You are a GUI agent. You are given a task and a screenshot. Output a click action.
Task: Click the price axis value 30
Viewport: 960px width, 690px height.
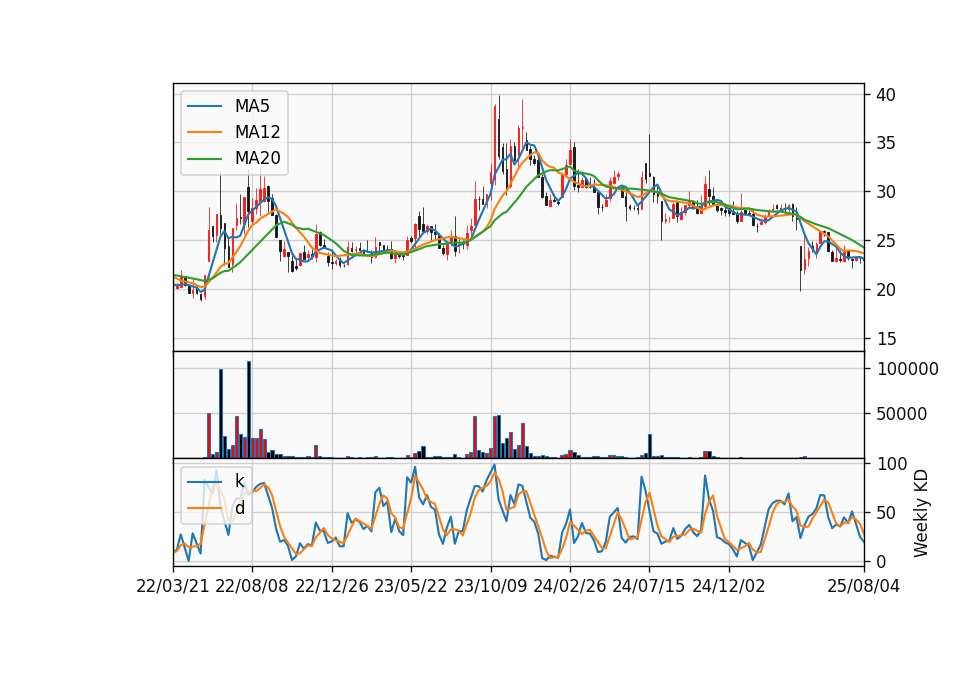(x=886, y=192)
